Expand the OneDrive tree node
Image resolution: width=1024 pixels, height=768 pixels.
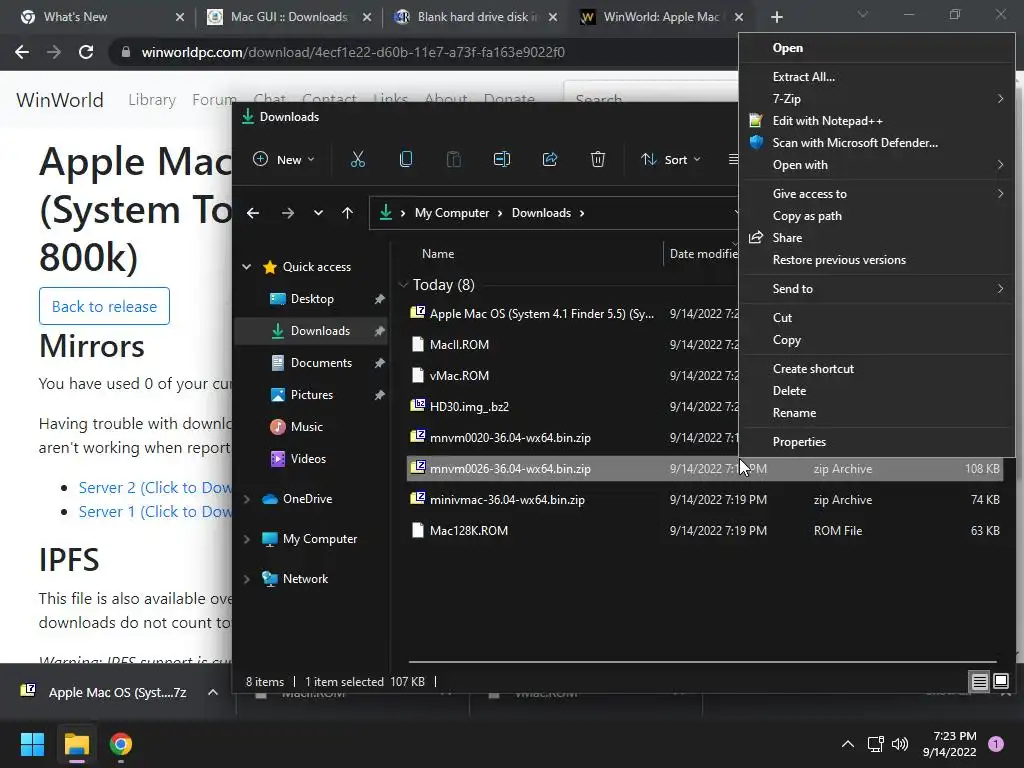(x=247, y=499)
